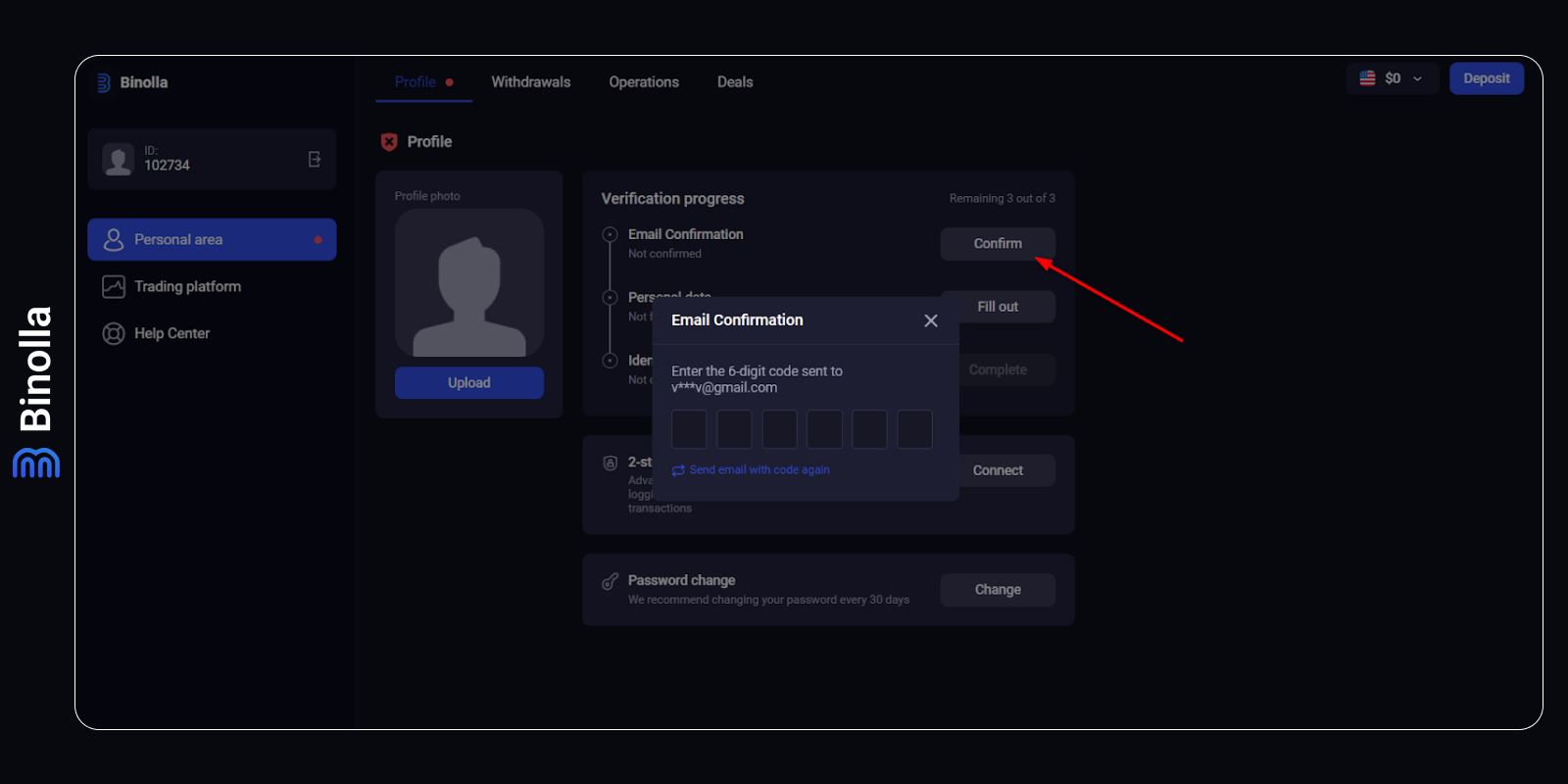Click the sixth code digit box

click(914, 429)
